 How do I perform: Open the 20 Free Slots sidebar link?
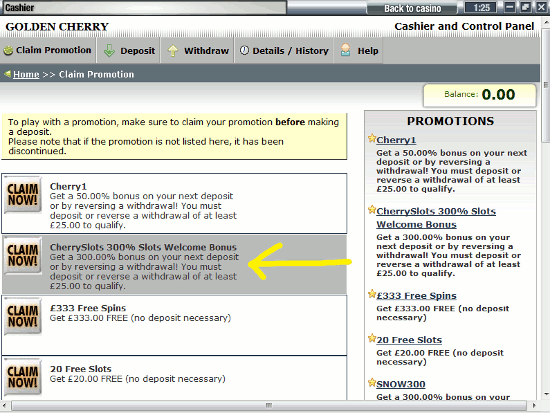tap(409, 340)
